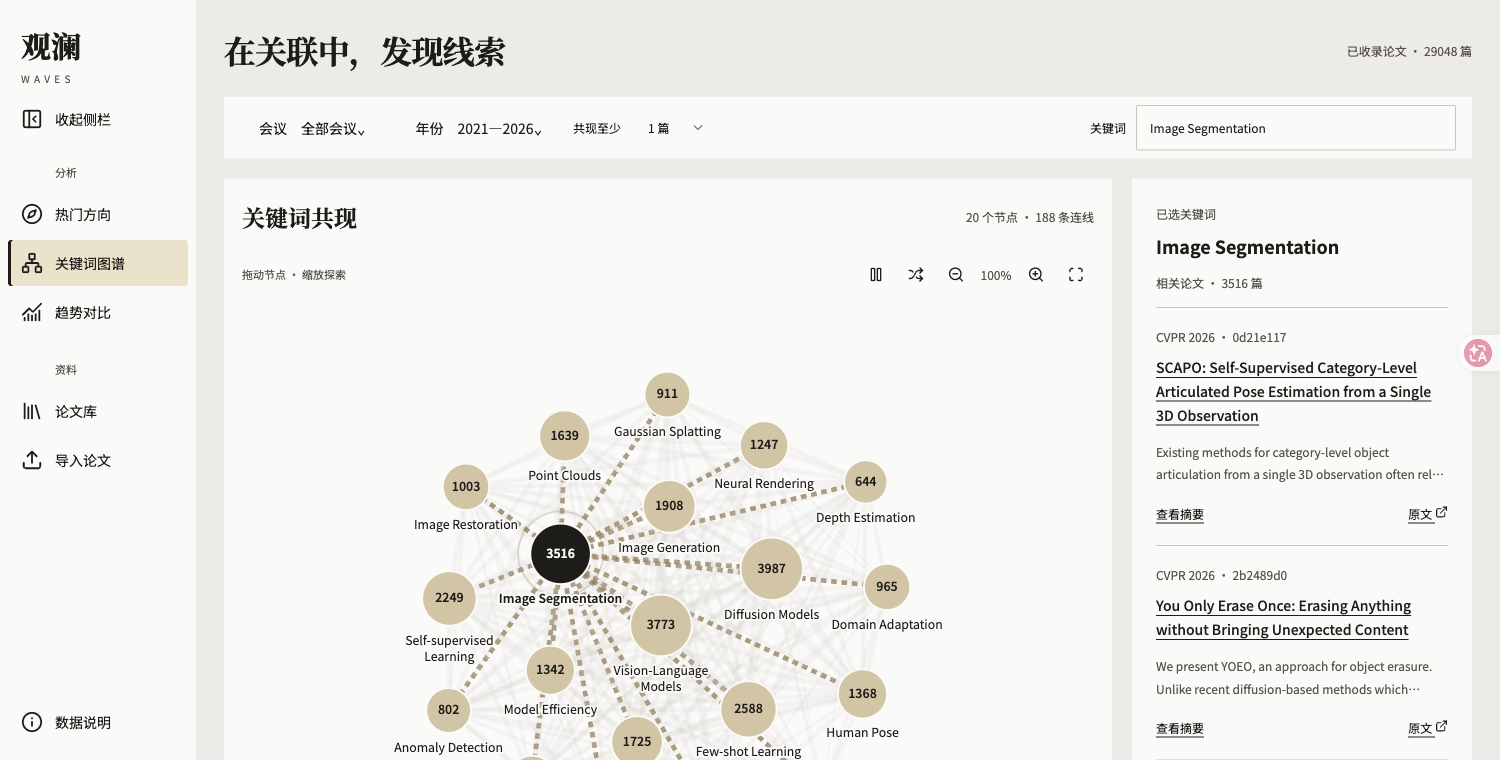Select the Image Generation 1908 node
This screenshot has height=760, width=1500.
click(x=669, y=506)
